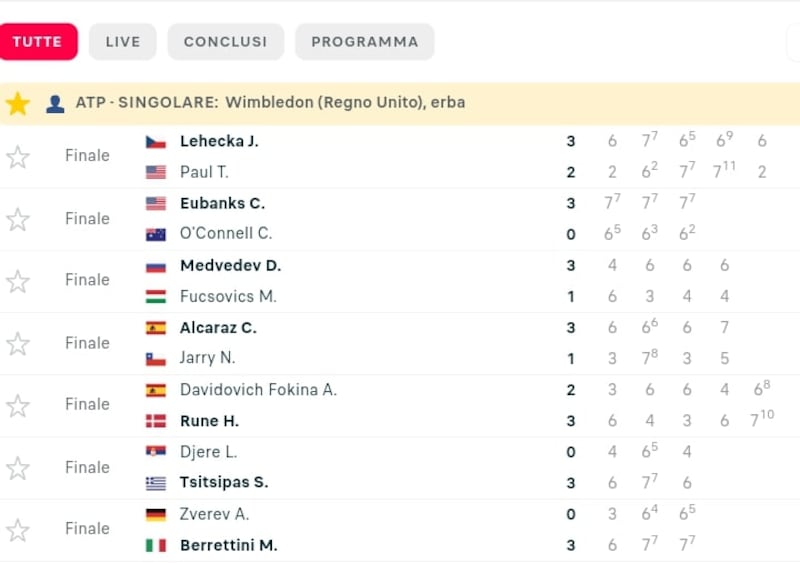
Task: Star the Zverev vs Berrettini match
Action: (x=18, y=531)
